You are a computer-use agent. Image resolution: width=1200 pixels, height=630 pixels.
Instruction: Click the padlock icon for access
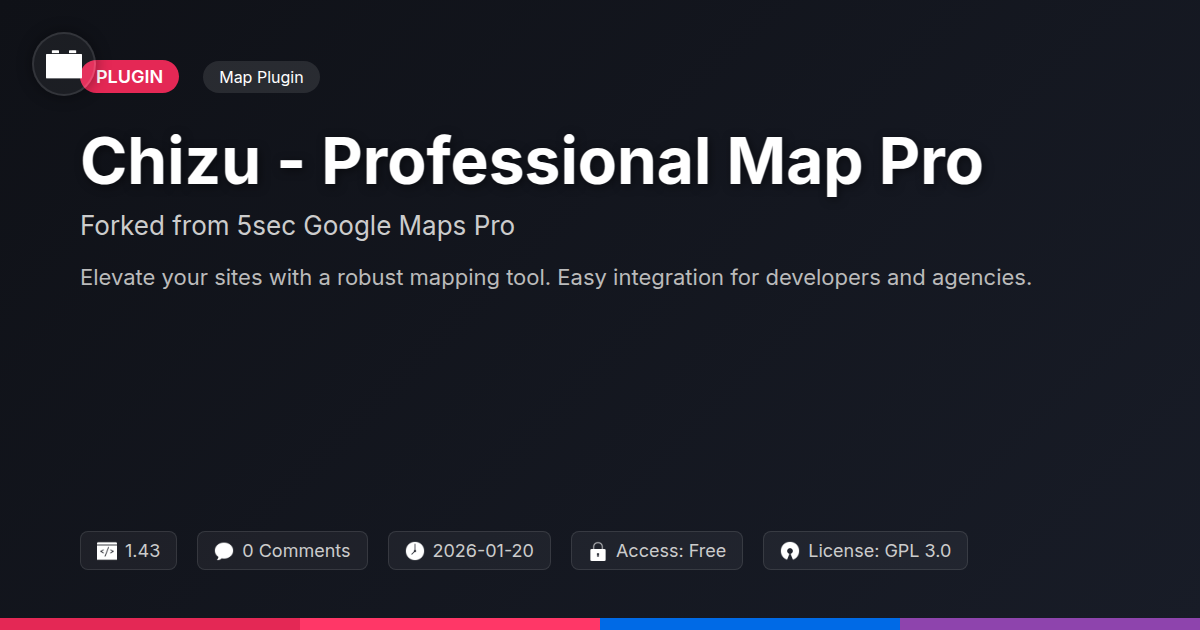coord(598,551)
